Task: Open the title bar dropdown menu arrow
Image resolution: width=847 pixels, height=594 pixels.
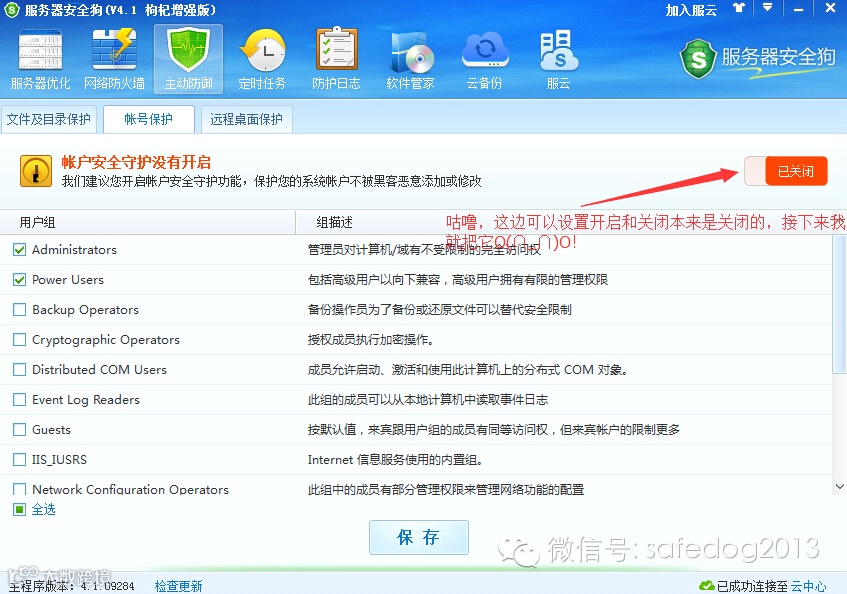Action: coord(767,8)
